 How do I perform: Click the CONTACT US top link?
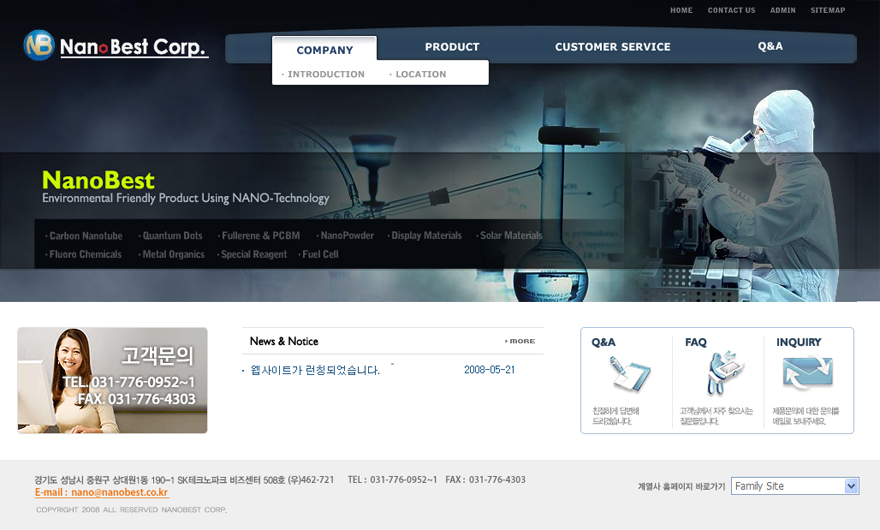tap(731, 10)
